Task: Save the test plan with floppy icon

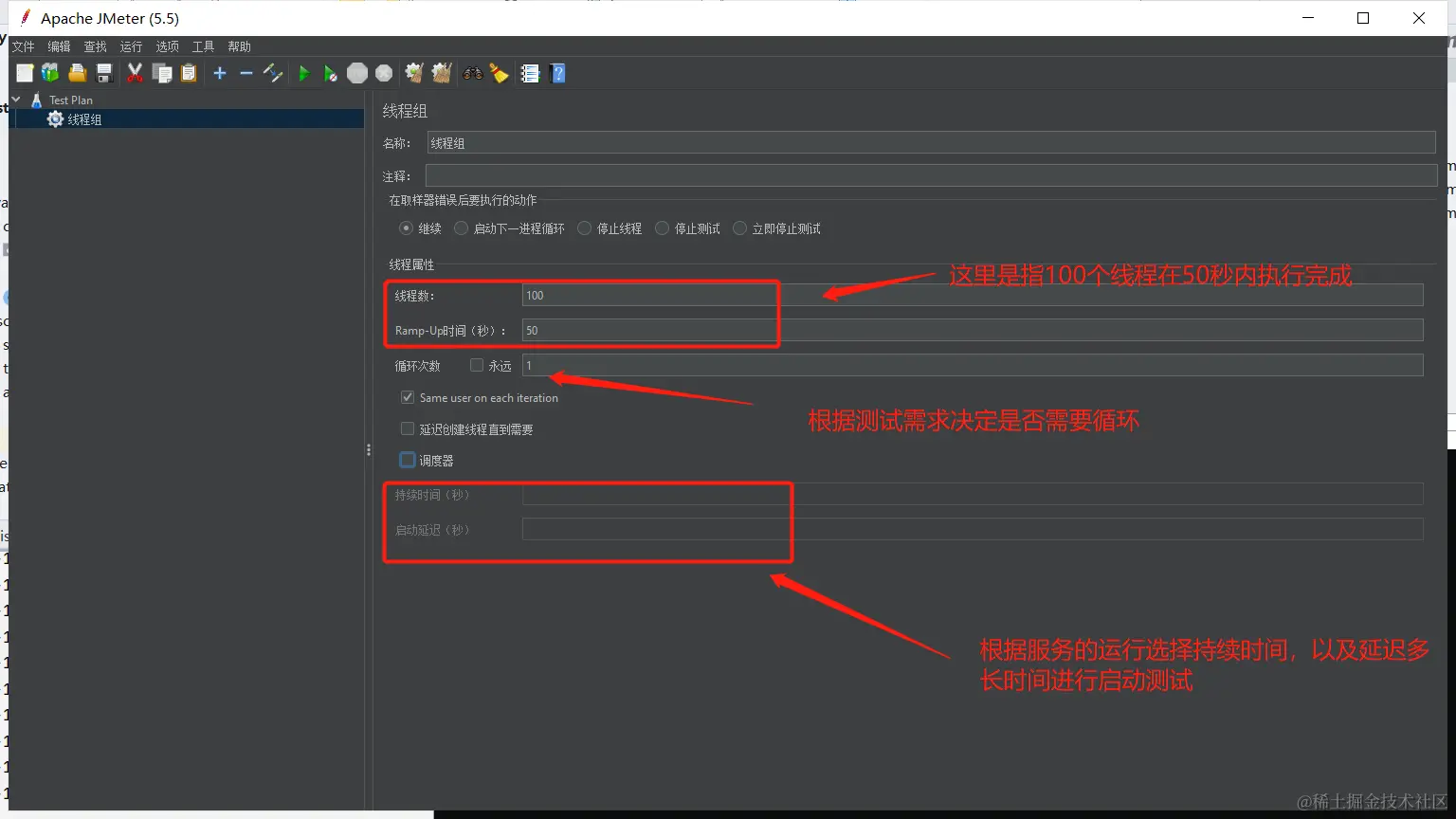Action: 104,73
